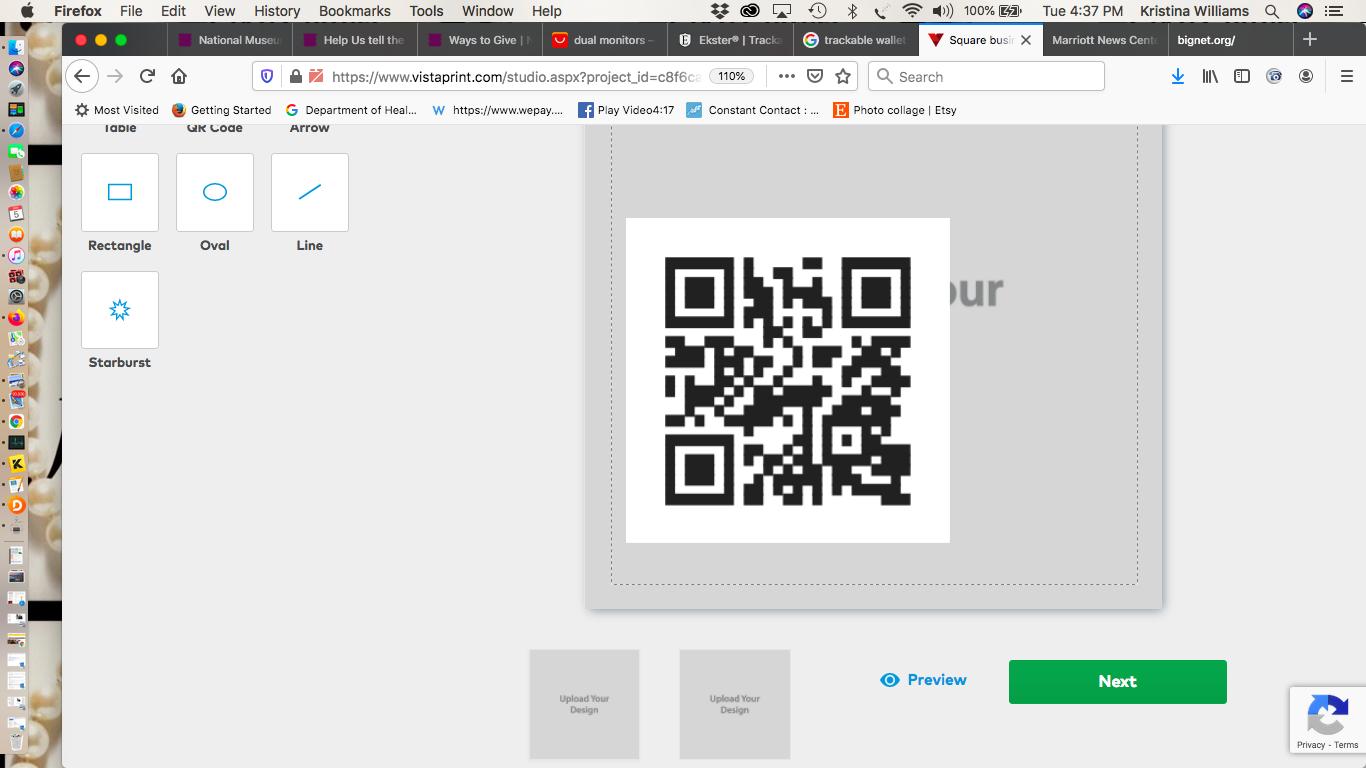Open the Most Visited bookmarks folder
This screenshot has width=1366, height=768.
(x=117, y=110)
